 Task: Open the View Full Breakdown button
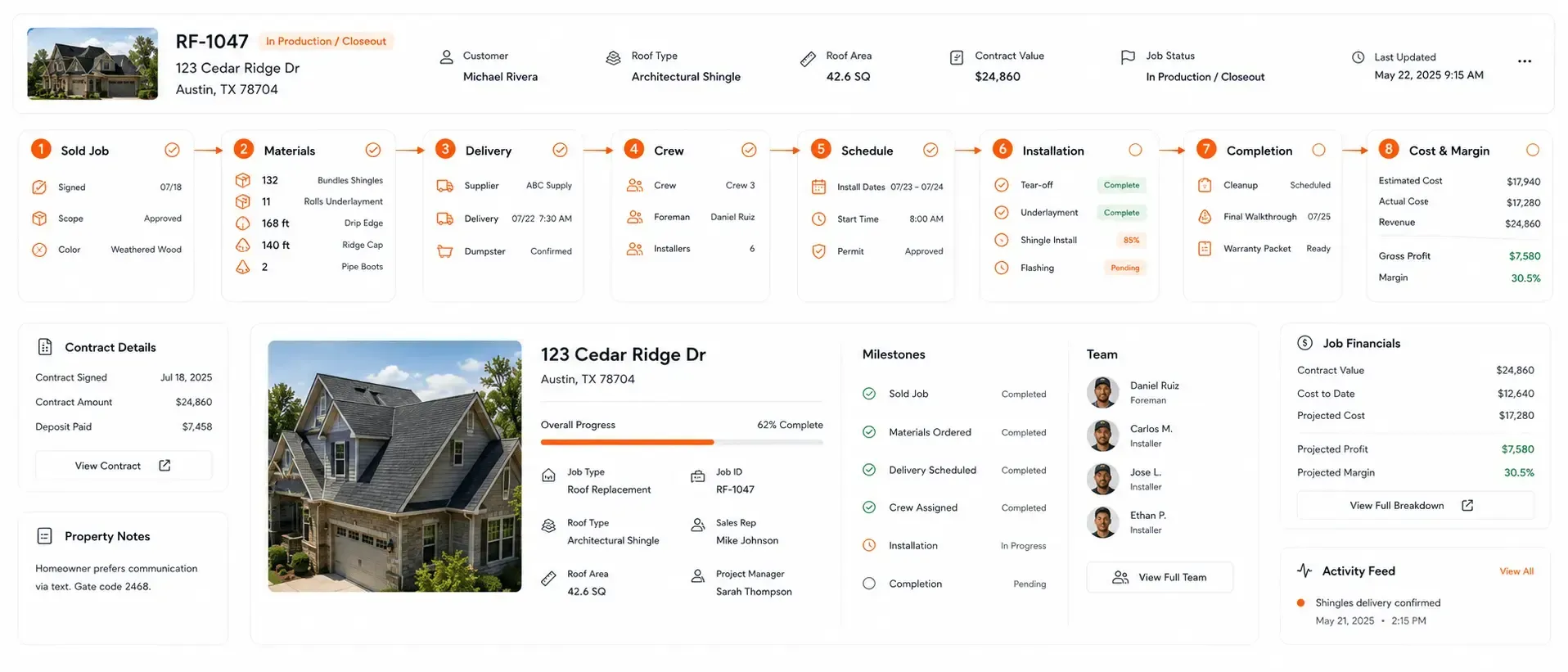point(1415,506)
